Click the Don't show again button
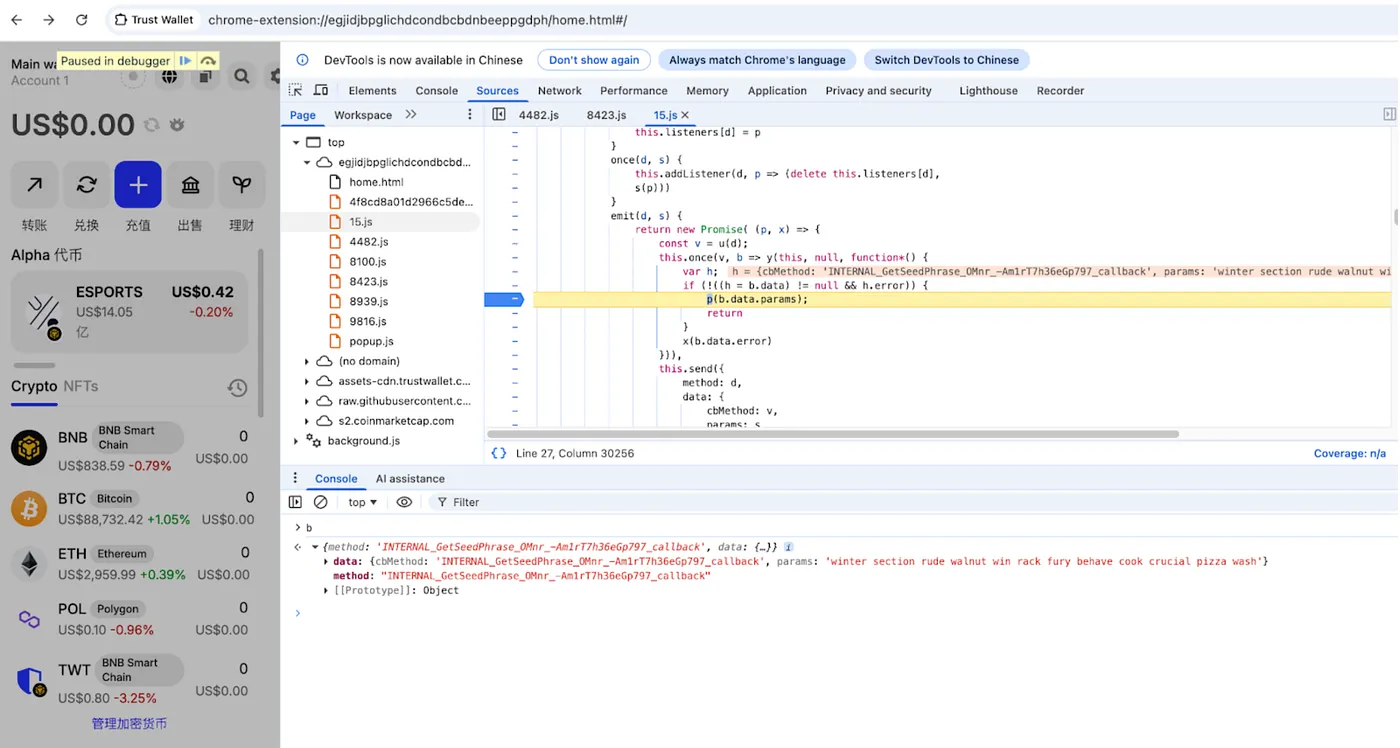The width and height of the screenshot is (1400, 748). pyautogui.click(x=594, y=60)
